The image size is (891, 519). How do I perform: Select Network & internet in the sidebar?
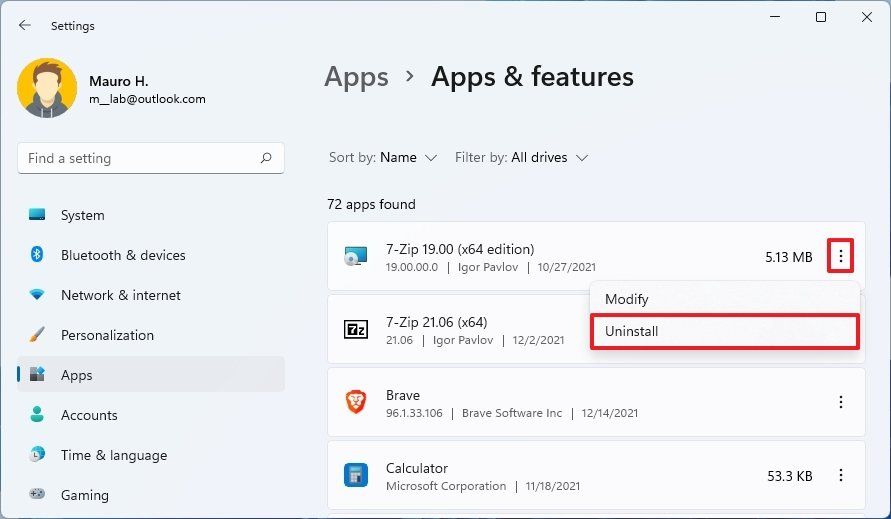coord(120,295)
